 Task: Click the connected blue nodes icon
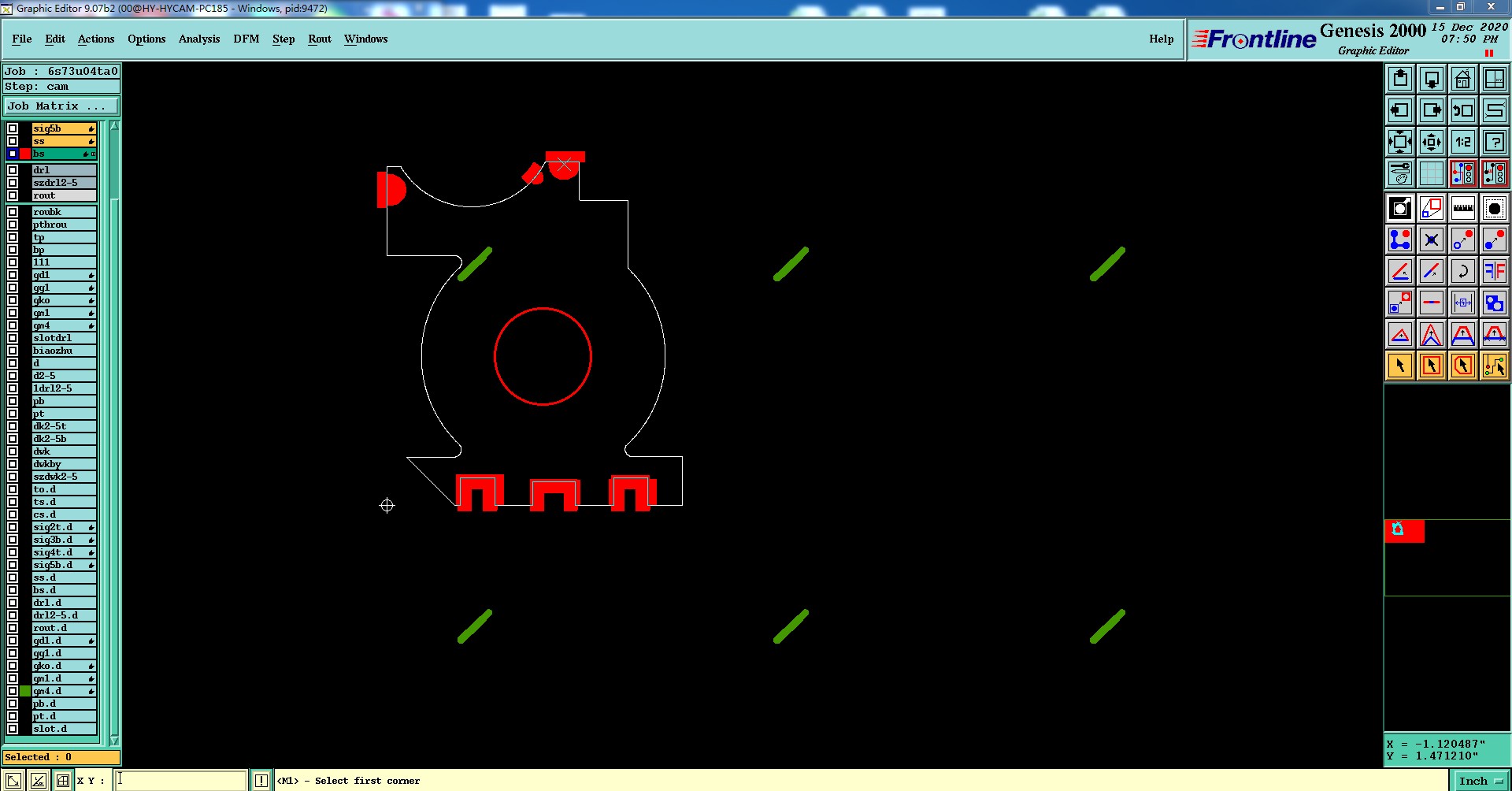click(1400, 240)
